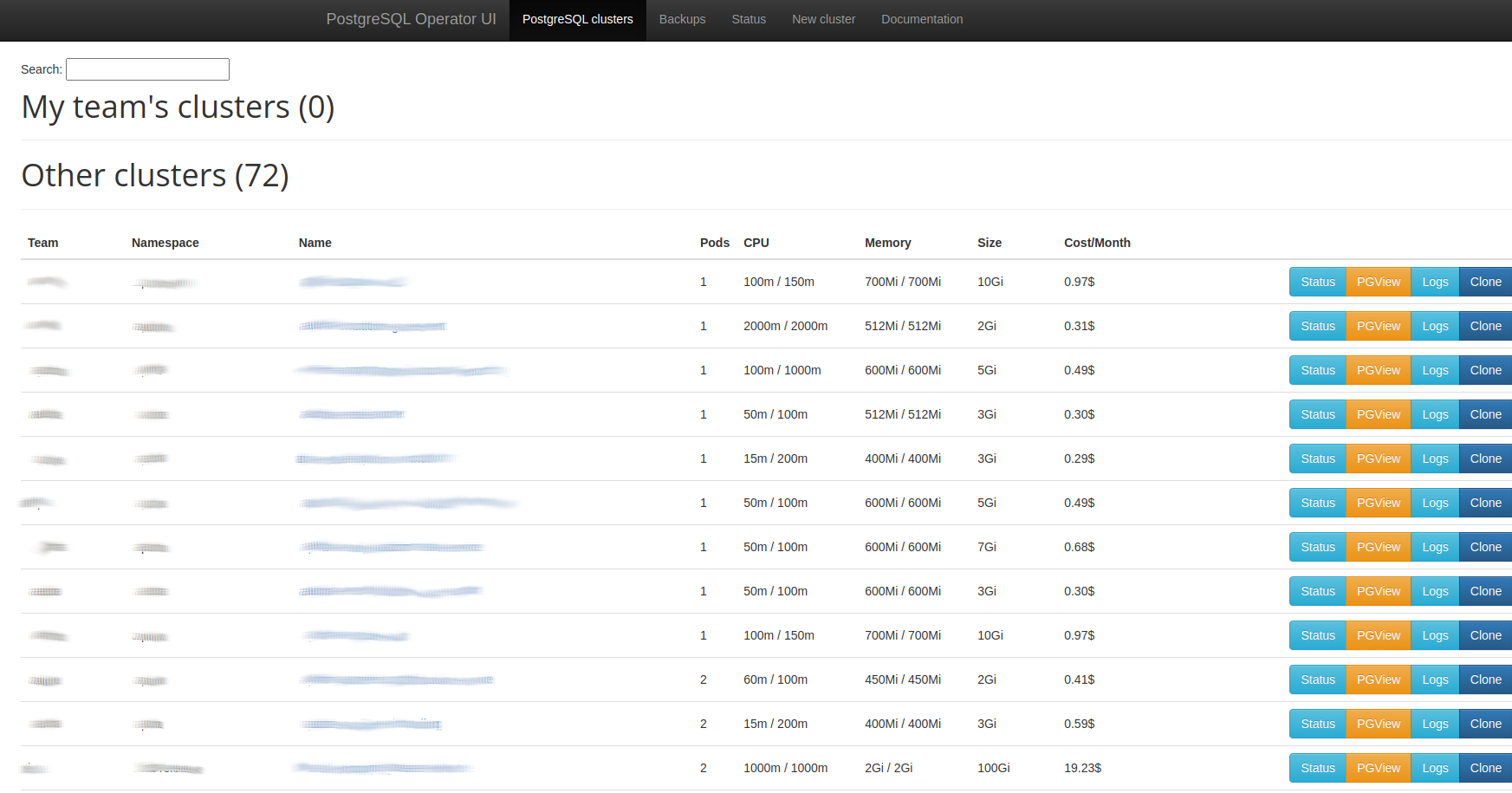The width and height of the screenshot is (1512, 793).
Task: Open the cluster name link in 0.41$ row
Action: [397, 679]
